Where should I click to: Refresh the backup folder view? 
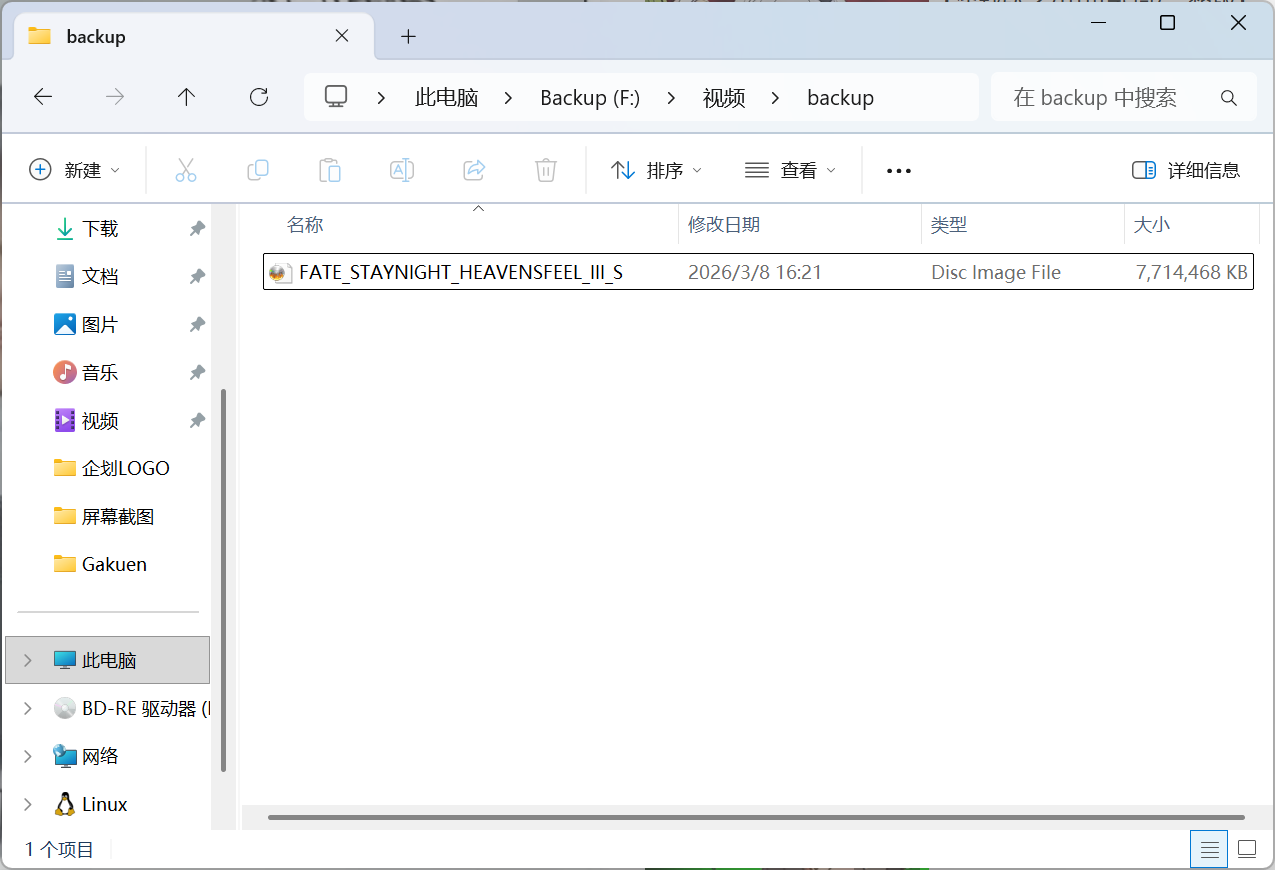pyautogui.click(x=259, y=97)
